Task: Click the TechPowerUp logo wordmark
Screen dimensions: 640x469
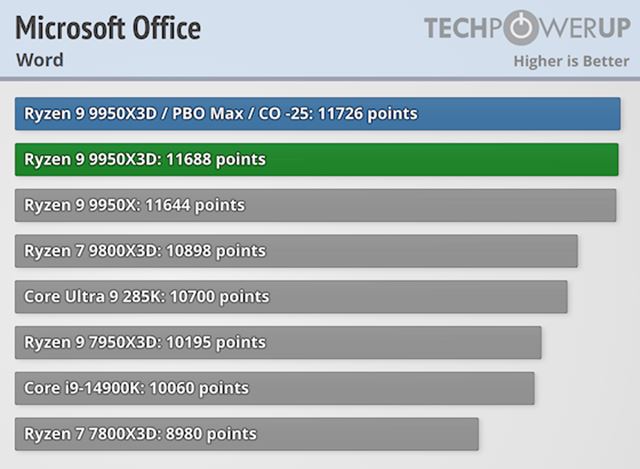Action: tap(526, 28)
